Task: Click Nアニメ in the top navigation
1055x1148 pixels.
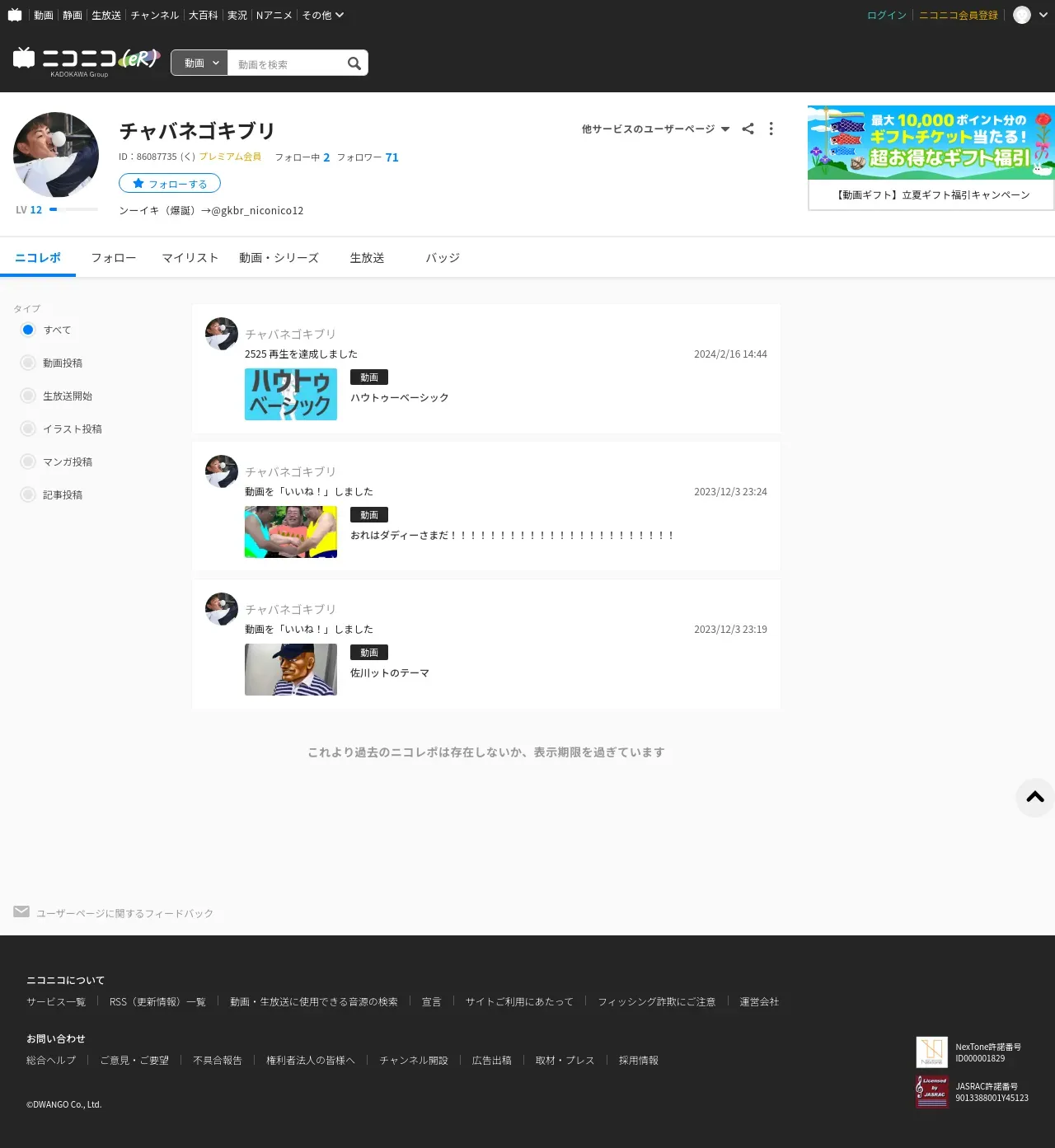Action: (274, 15)
